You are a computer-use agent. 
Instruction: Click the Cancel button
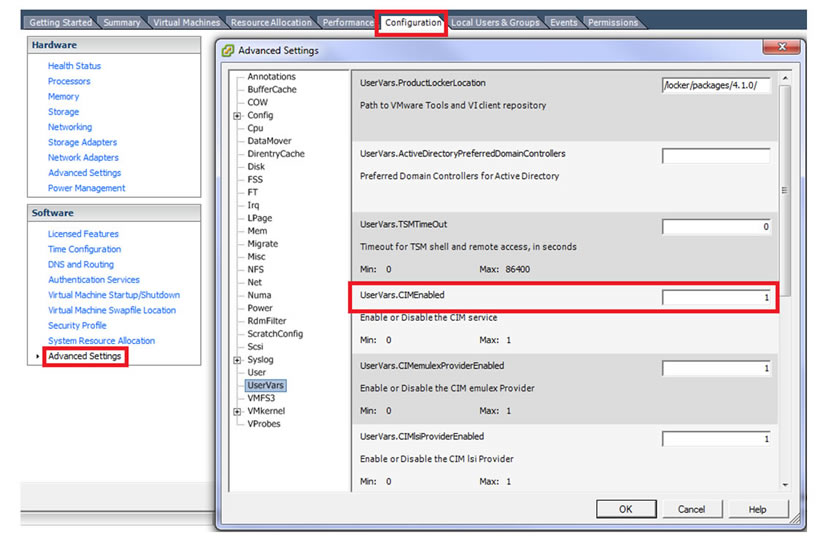[692, 509]
